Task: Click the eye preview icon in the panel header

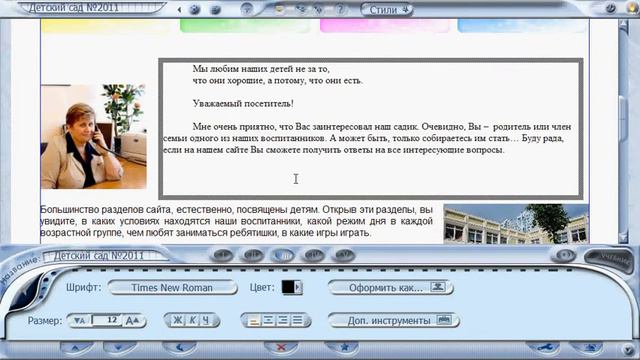Action: point(564,255)
